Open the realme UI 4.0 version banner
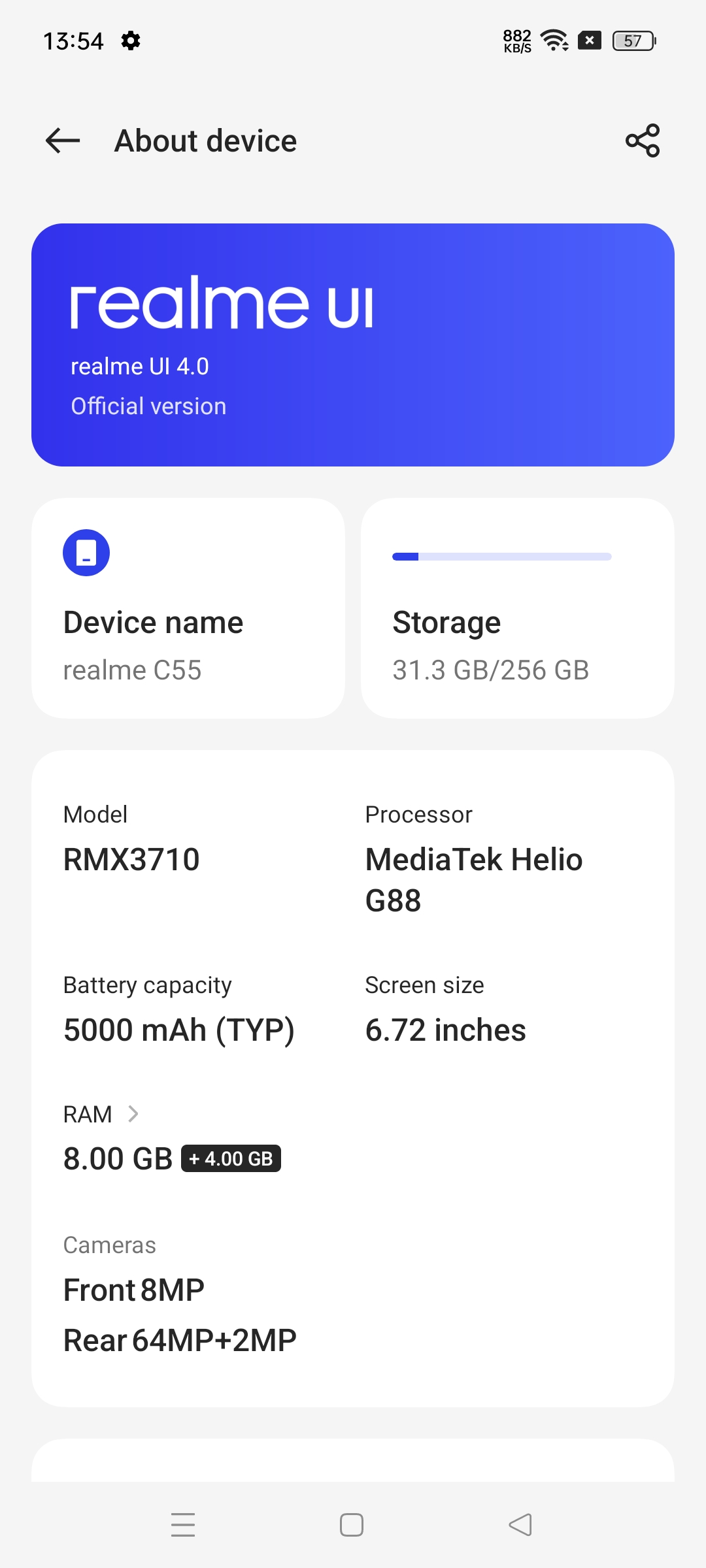706x1568 pixels. point(353,345)
